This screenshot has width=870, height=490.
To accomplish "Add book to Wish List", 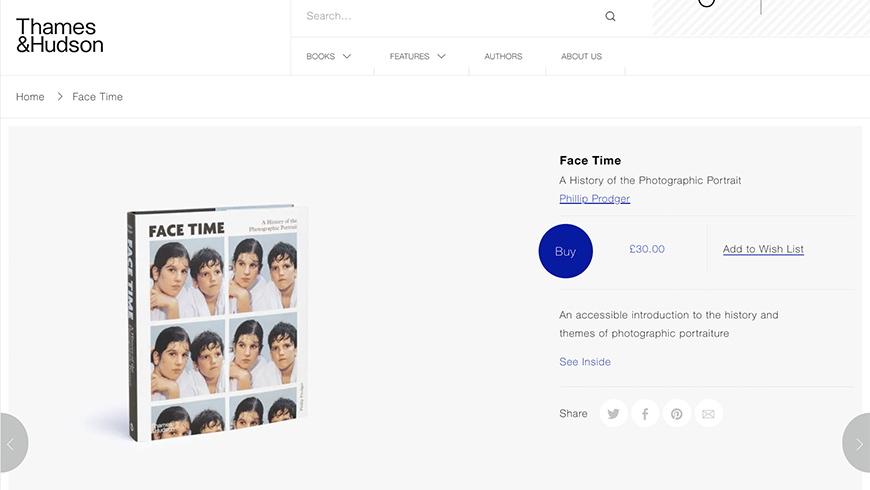I will (x=763, y=249).
